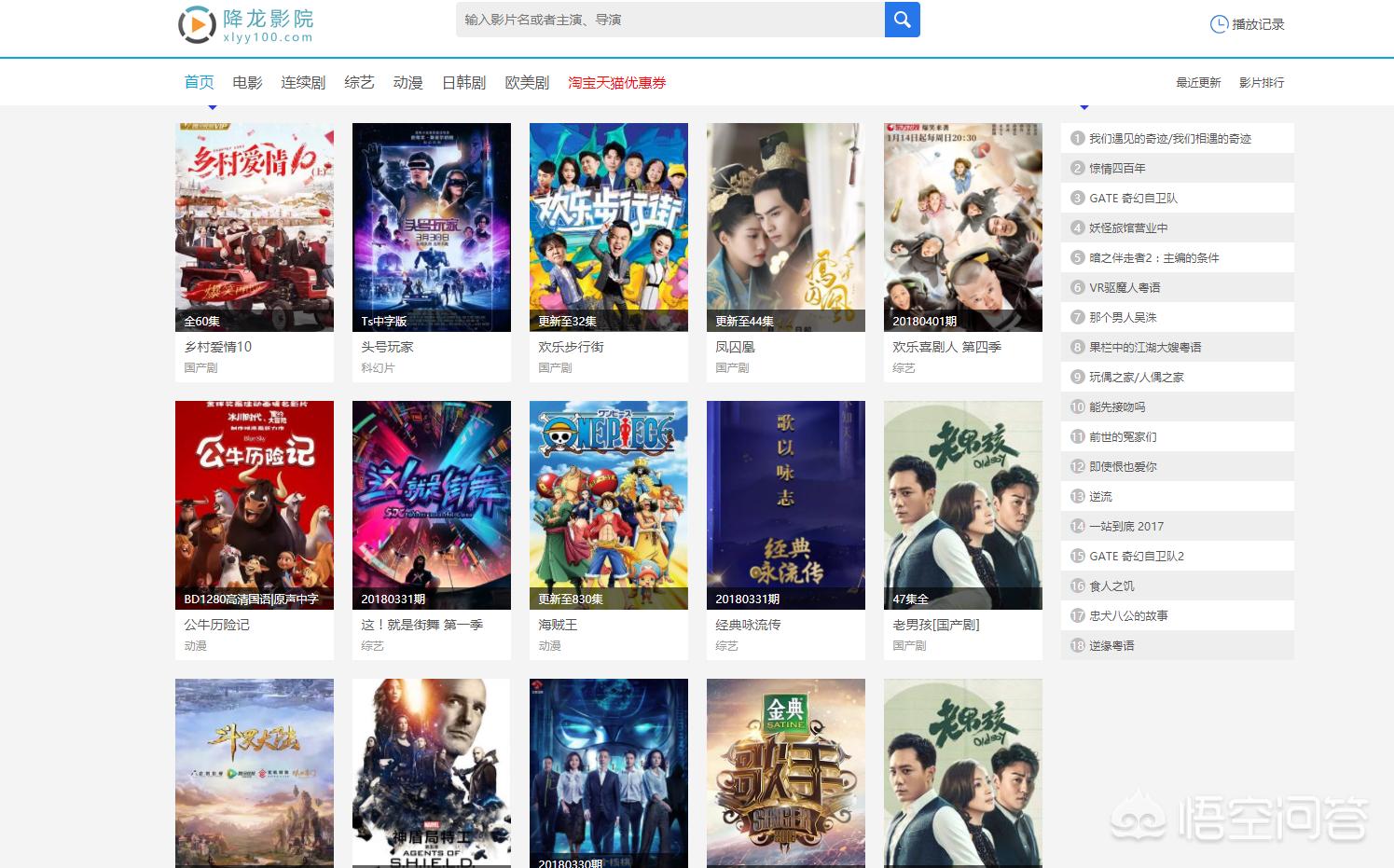Open the 海贼王 One Piece poster
The height and width of the screenshot is (868, 1394).
coord(609,505)
